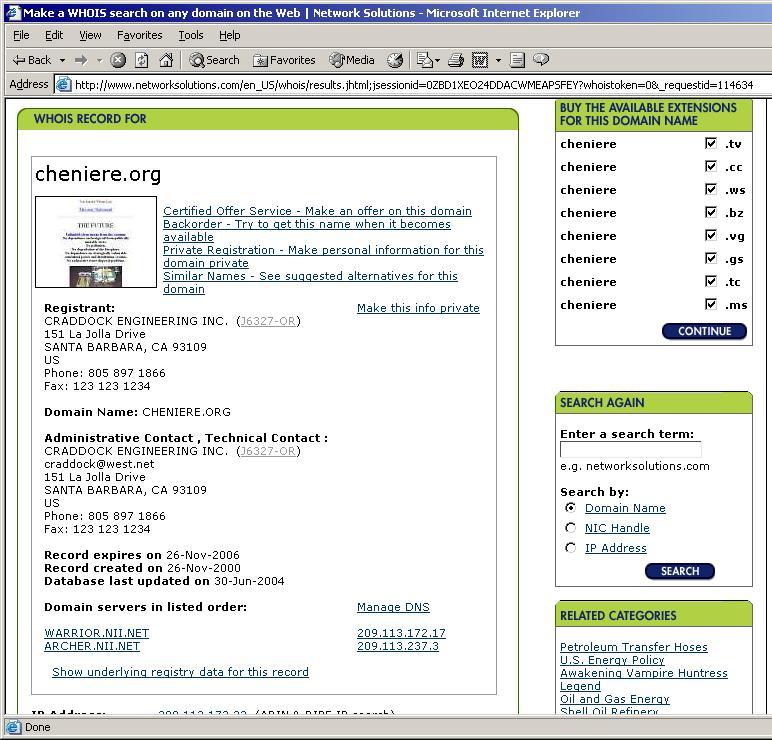The width and height of the screenshot is (772, 740).
Task: Uncheck the cheniere .vg extension checkbox
Action: pos(710,235)
